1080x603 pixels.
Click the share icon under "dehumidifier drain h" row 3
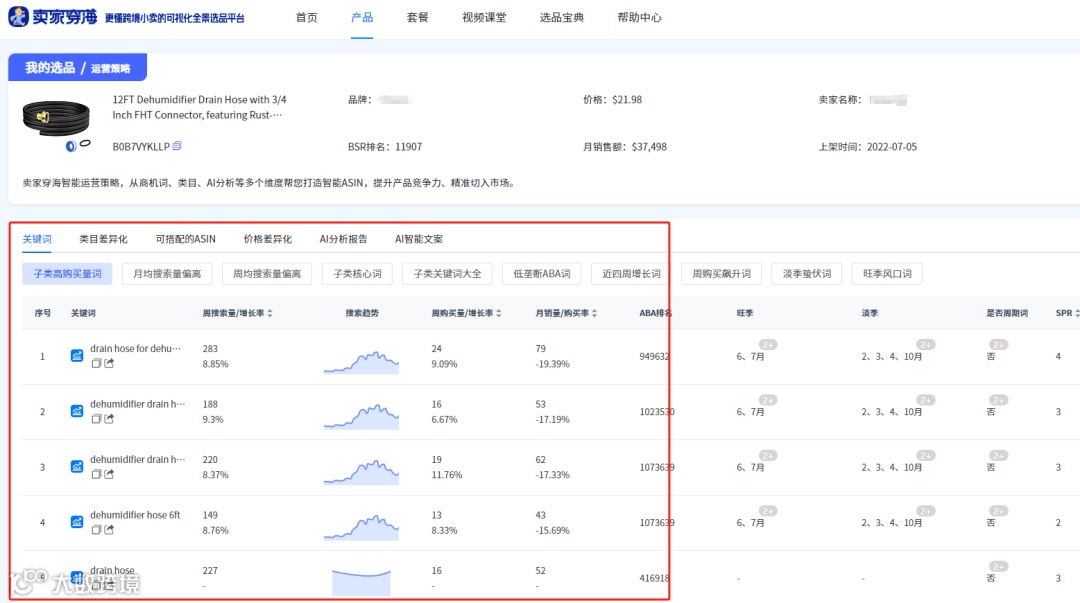click(x=109, y=472)
